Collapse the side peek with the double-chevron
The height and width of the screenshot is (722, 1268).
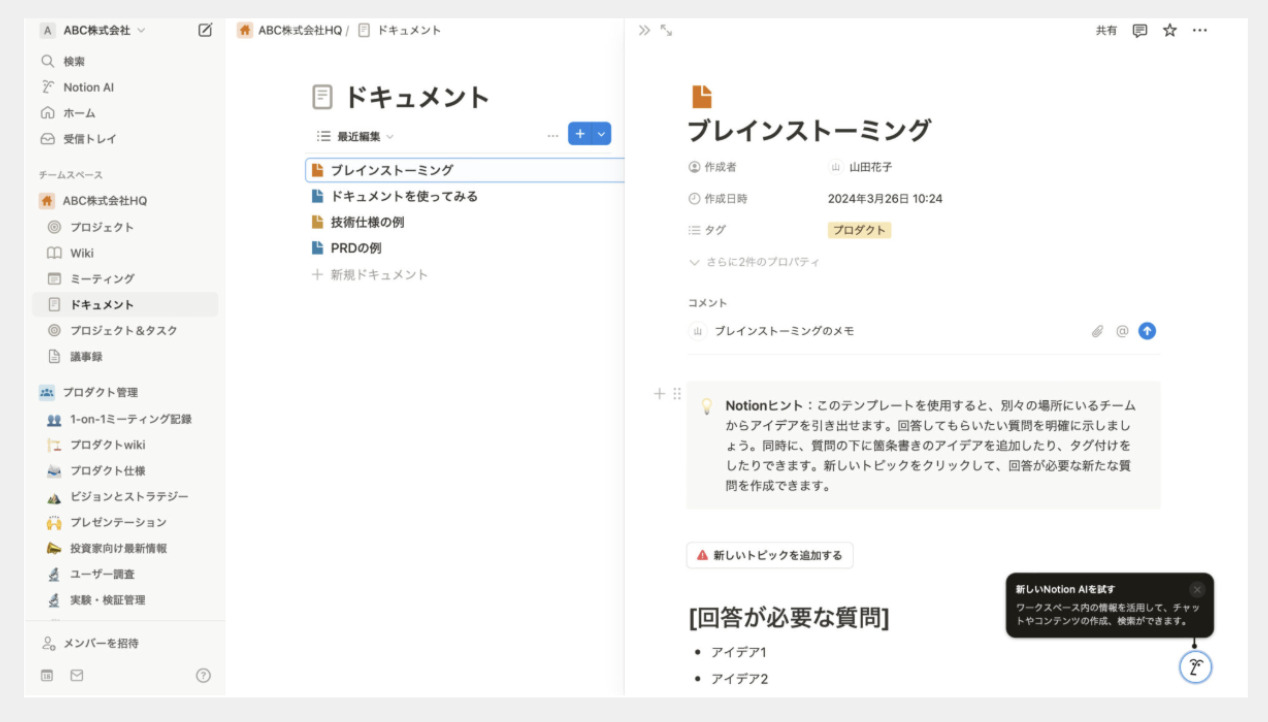pyautogui.click(x=643, y=29)
